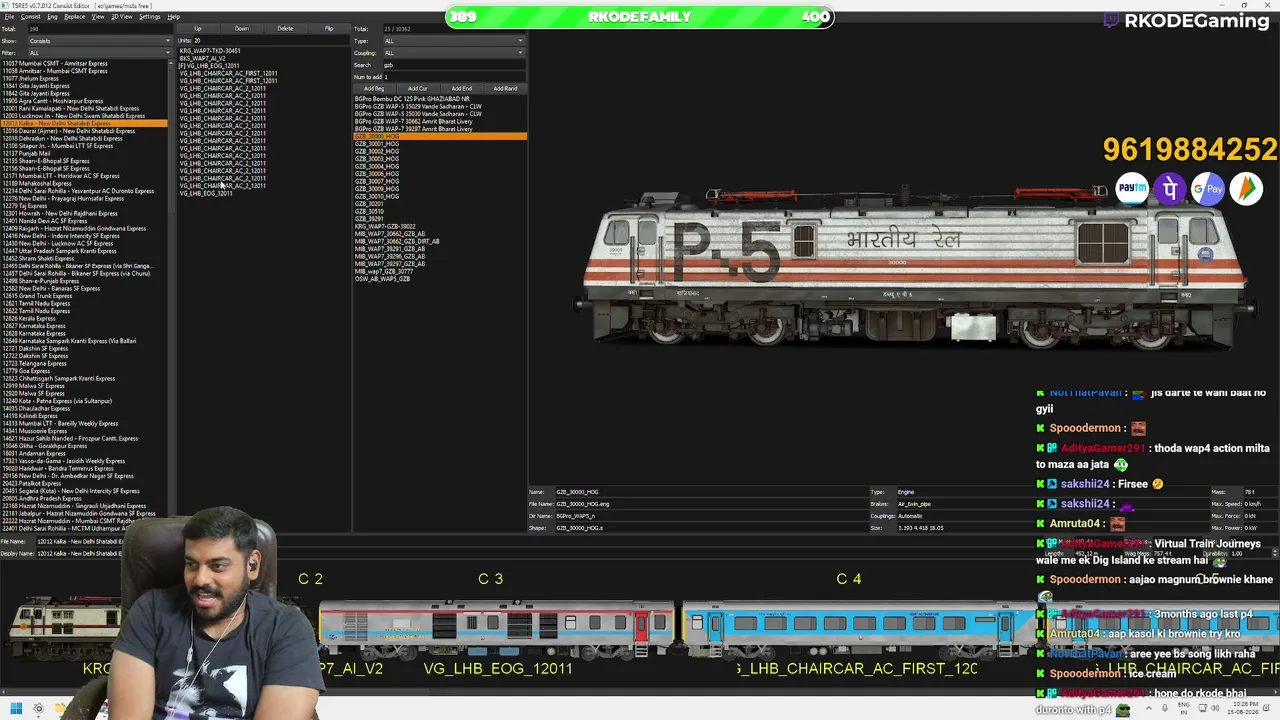The width and height of the screenshot is (1280, 720).
Task: Open the Help menu
Action: (174, 17)
